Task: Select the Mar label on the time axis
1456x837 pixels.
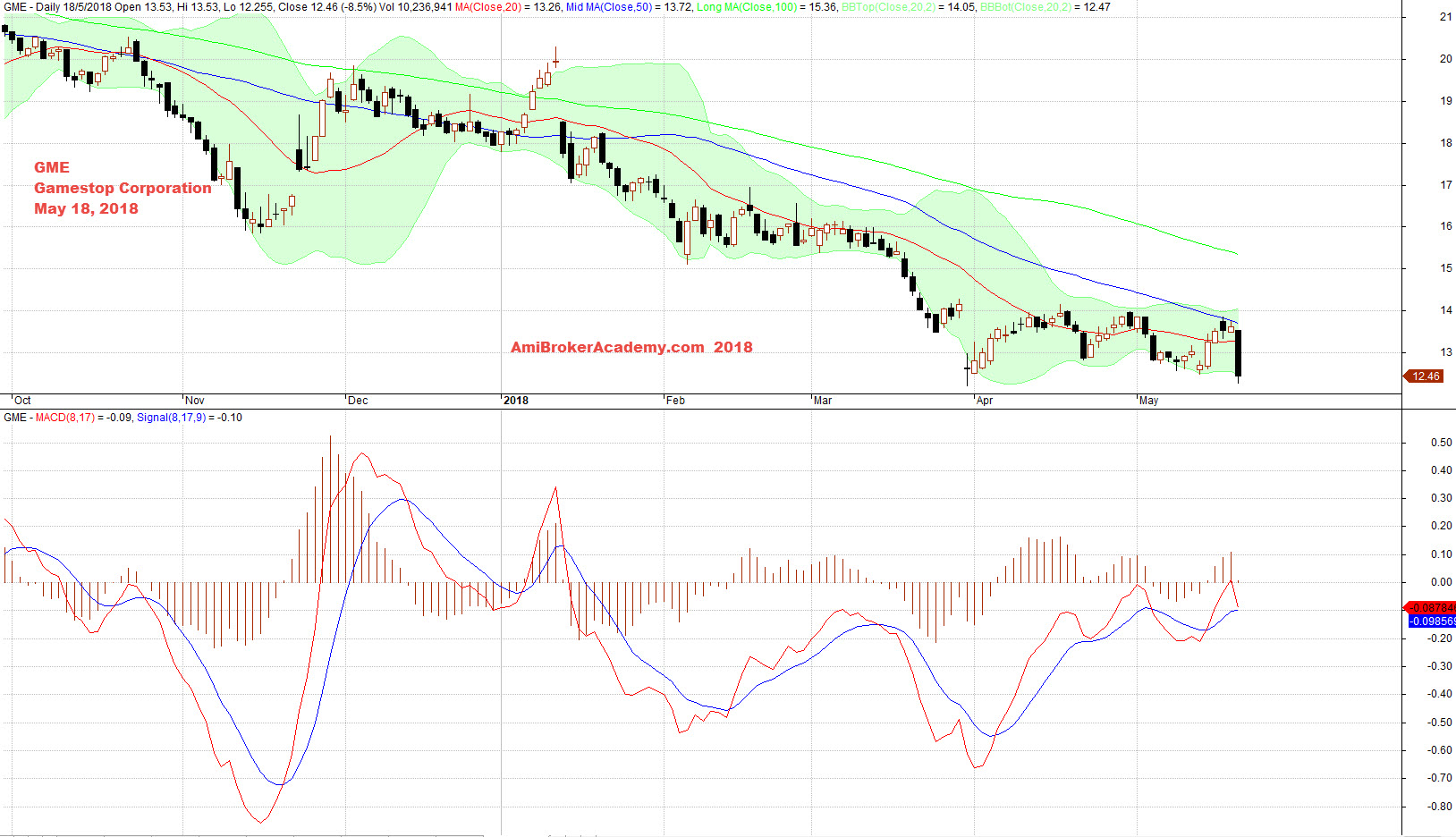Action: (x=823, y=401)
